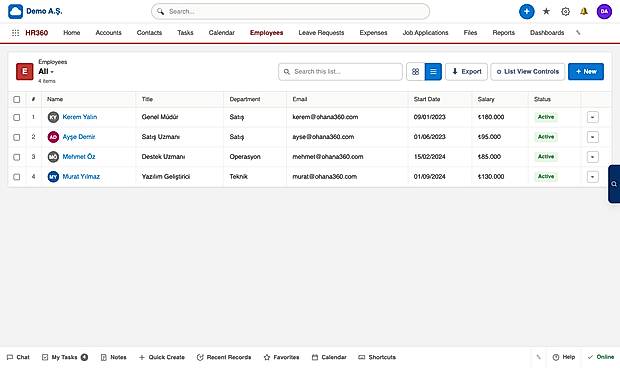Viewport: 620px width, 368px height.
Task: Open List View Controls
Action: (527, 72)
